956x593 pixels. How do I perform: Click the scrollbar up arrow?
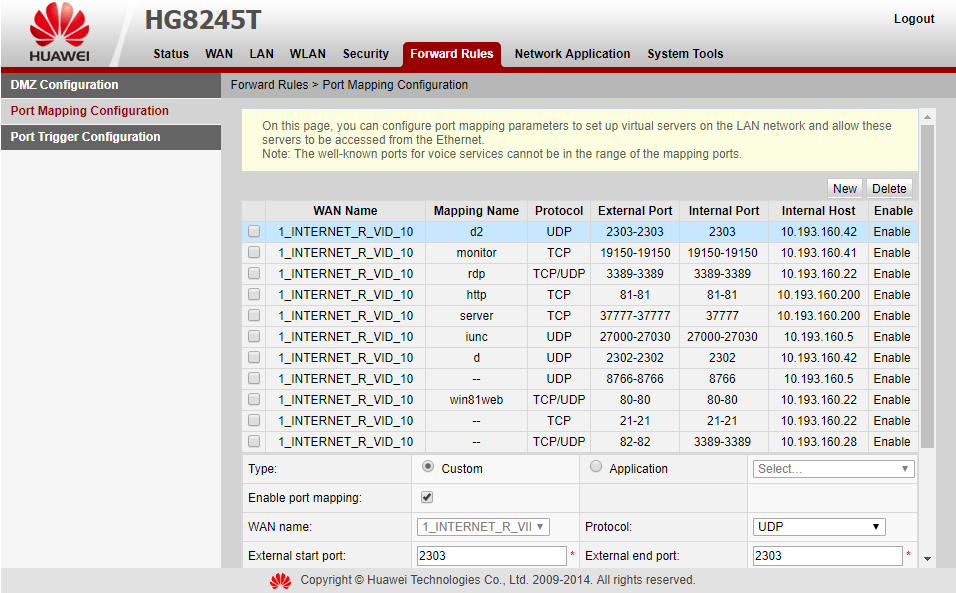tap(927, 117)
